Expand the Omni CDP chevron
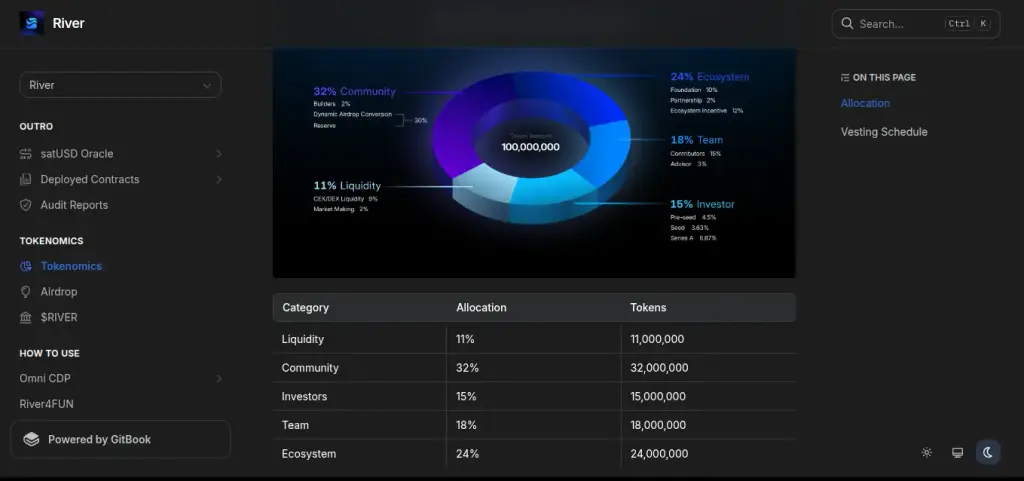 [x=219, y=379]
